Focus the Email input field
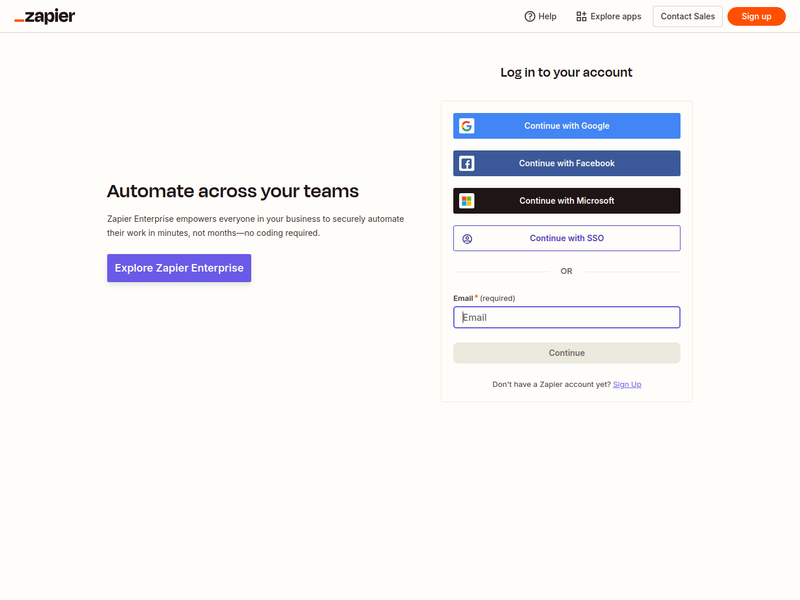Screen dimensions: 800x600 pyautogui.click(x=566, y=317)
